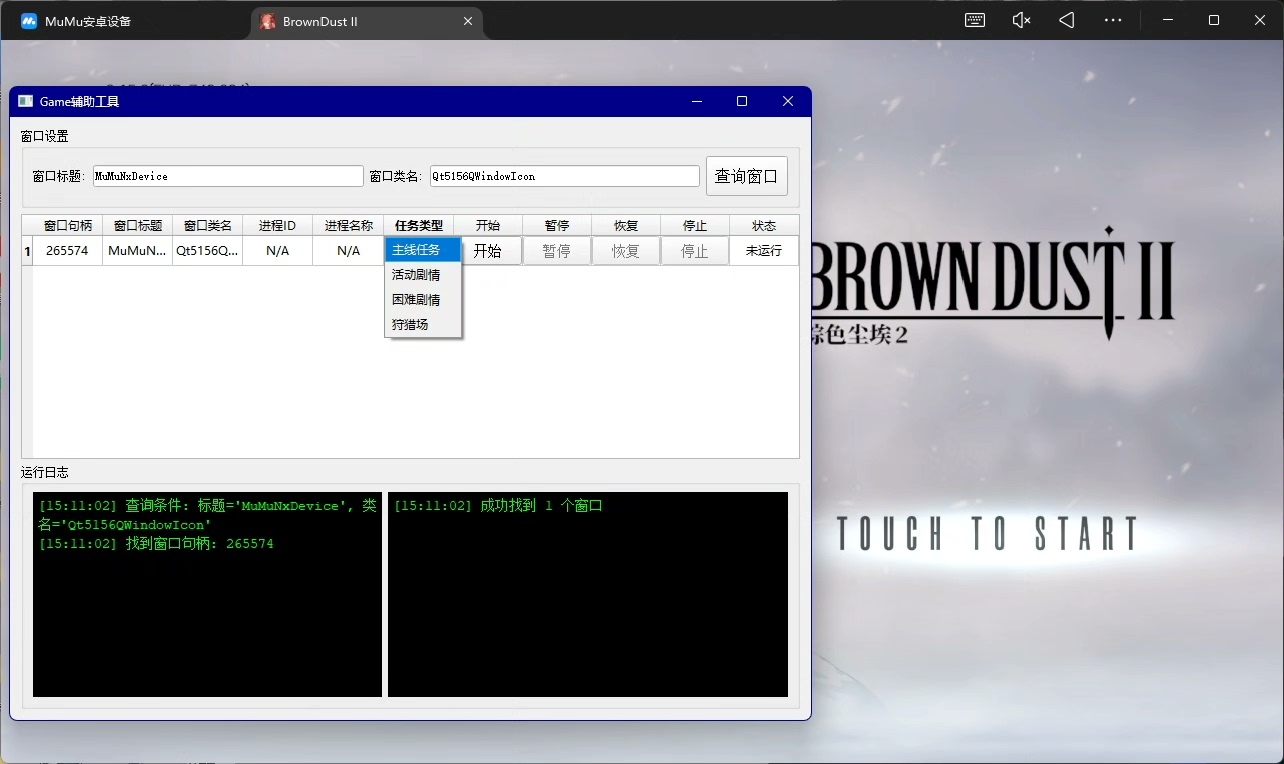Open the three-dot more options menu
Image resolution: width=1284 pixels, height=764 pixels.
(x=1113, y=20)
